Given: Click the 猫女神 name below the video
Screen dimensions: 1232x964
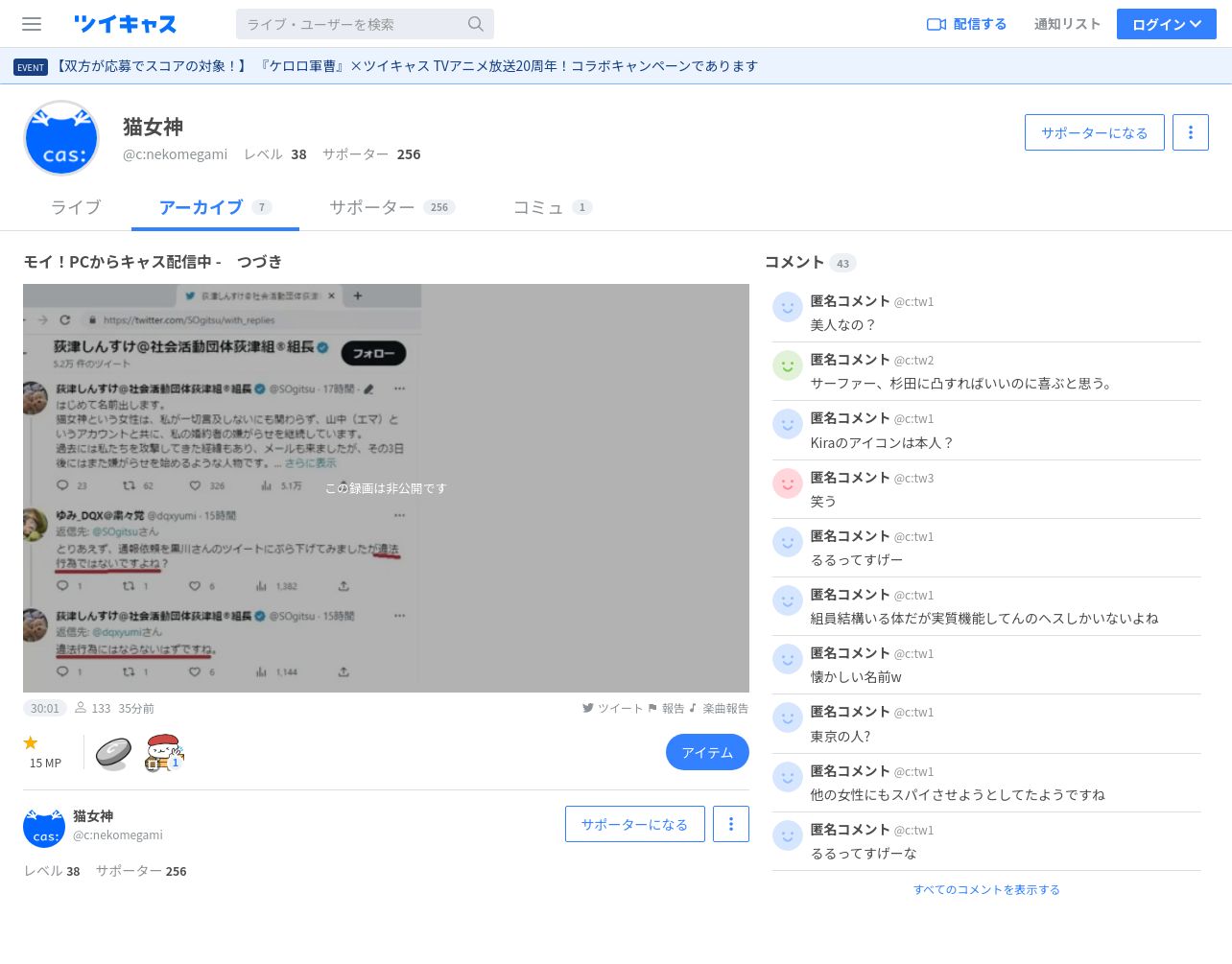Looking at the screenshot, I should click(93, 816).
